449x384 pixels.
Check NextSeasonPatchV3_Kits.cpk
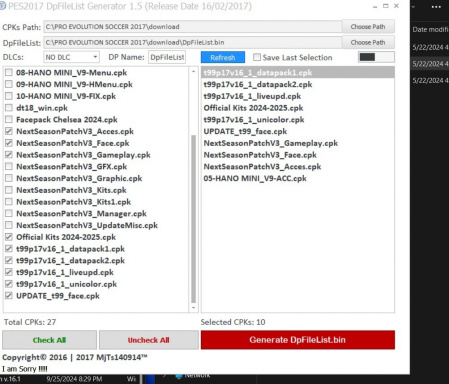tap(9, 190)
